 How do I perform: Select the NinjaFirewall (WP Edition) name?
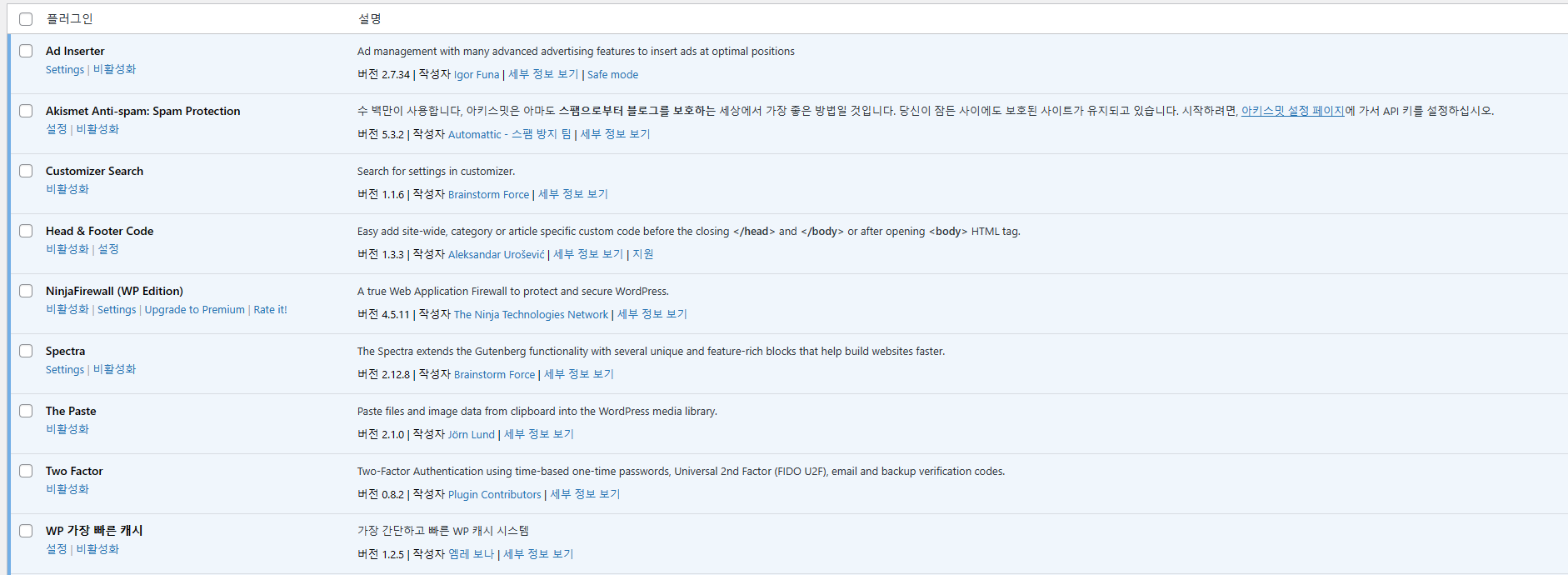pos(114,292)
